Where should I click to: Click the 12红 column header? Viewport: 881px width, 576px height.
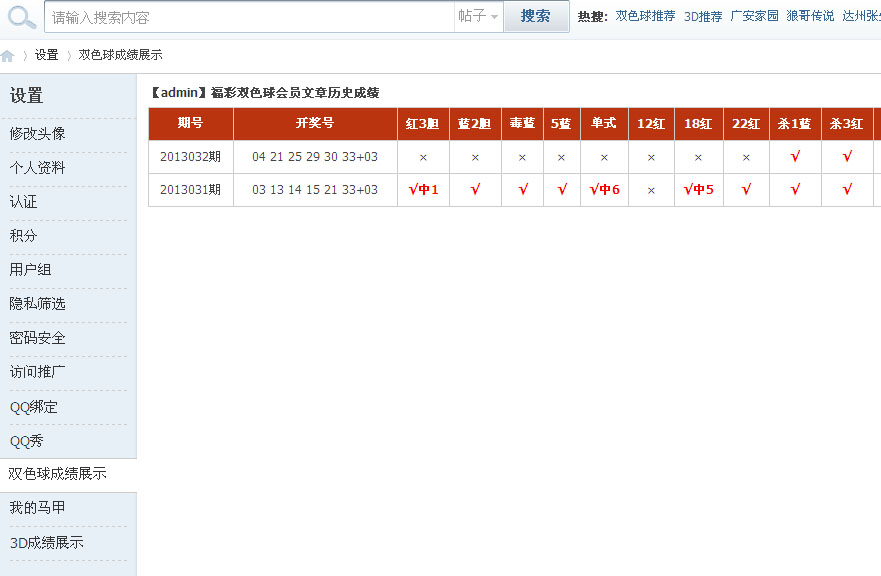pyautogui.click(x=652, y=124)
